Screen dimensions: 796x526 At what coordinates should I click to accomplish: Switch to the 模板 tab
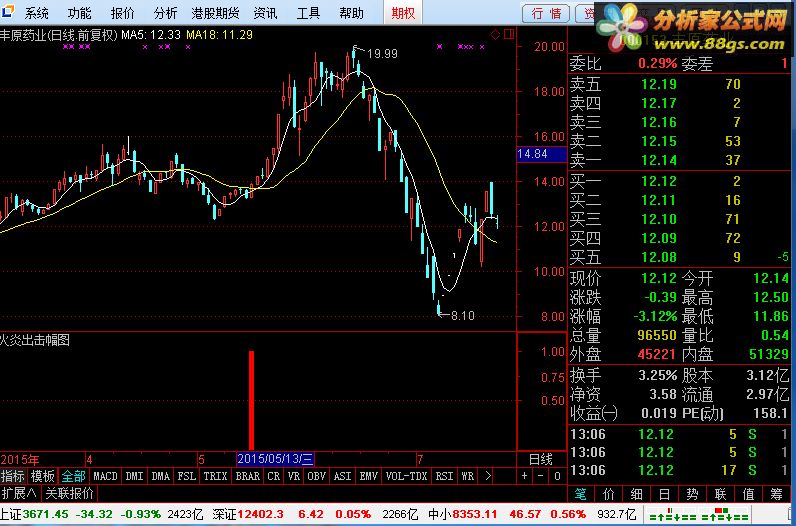(x=43, y=476)
